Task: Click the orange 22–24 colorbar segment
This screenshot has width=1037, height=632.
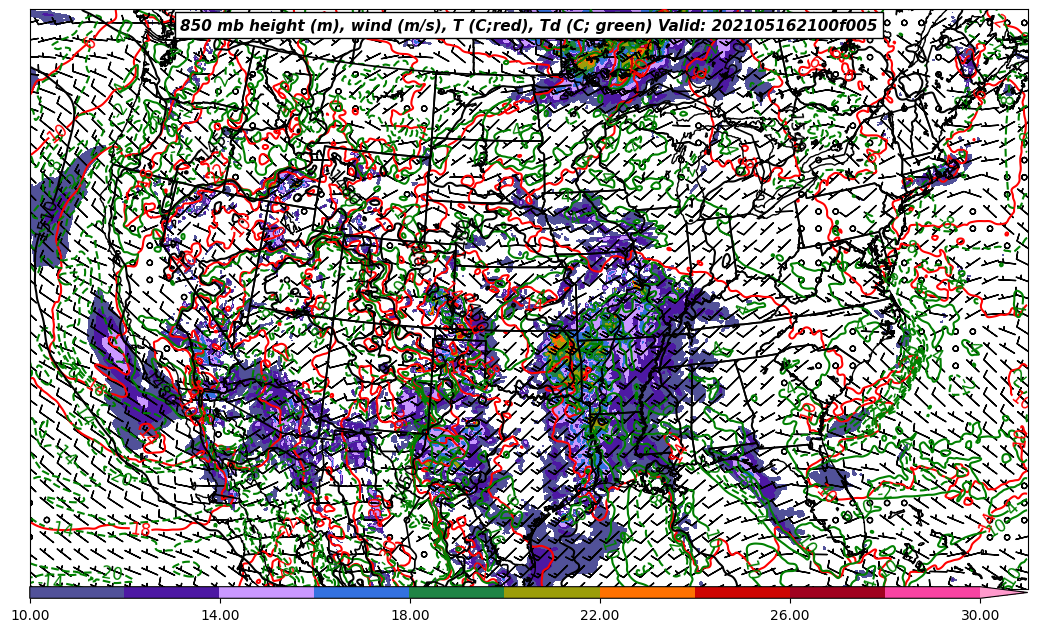Action: (x=647, y=592)
